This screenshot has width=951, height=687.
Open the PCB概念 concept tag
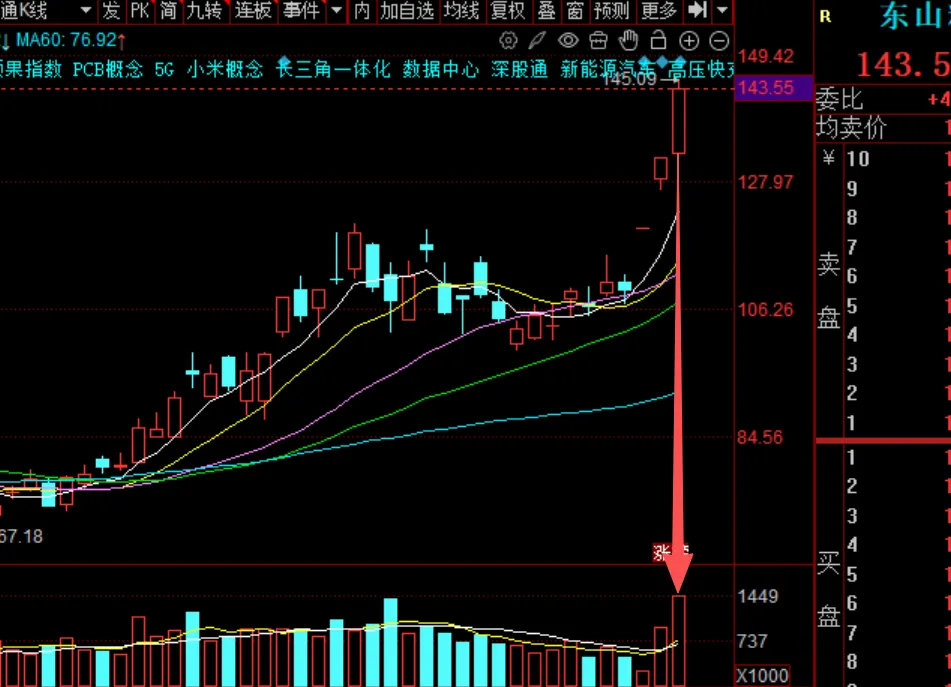(x=108, y=69)
